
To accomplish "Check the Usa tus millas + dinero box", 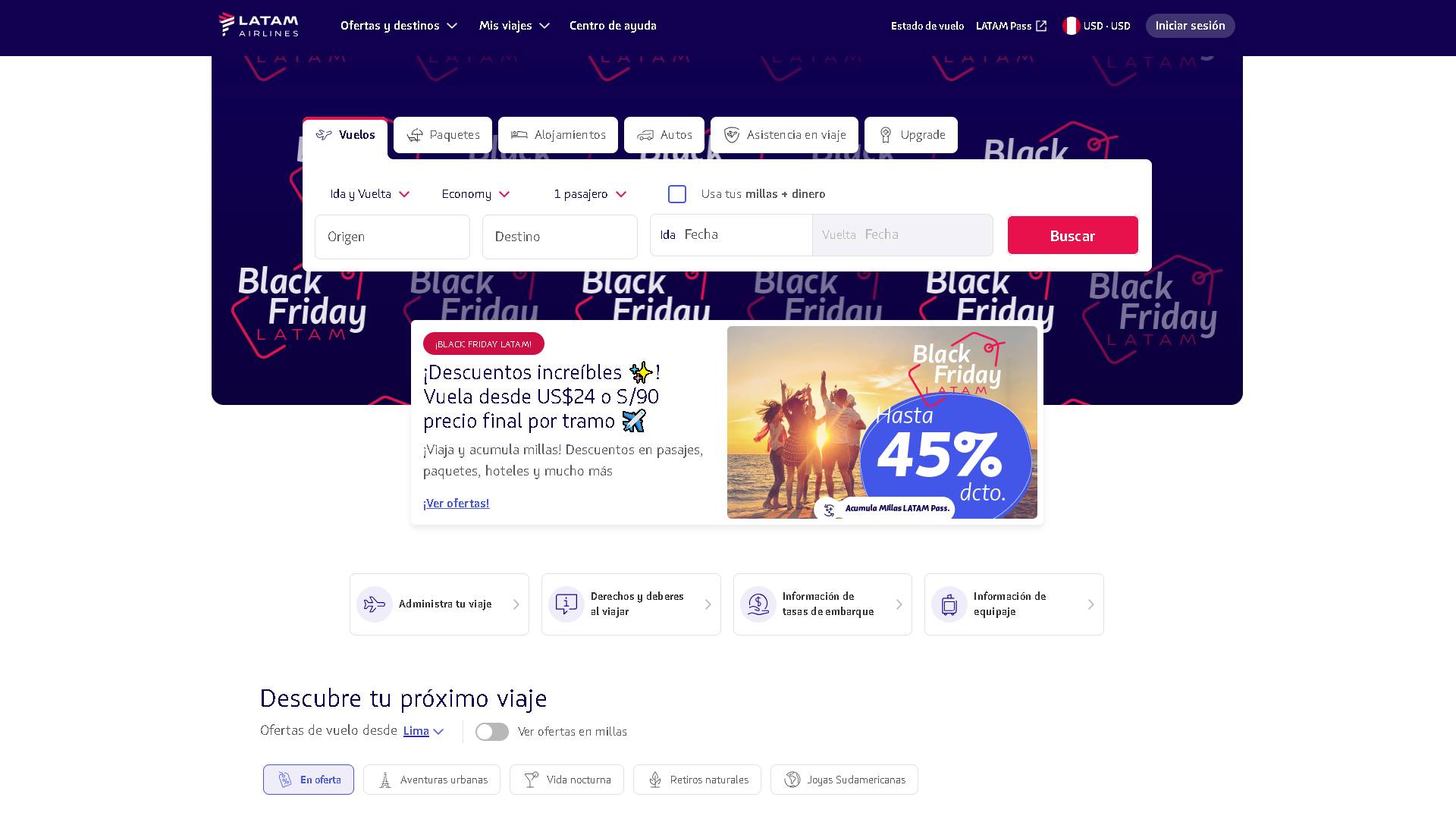I will pos(677,194).
